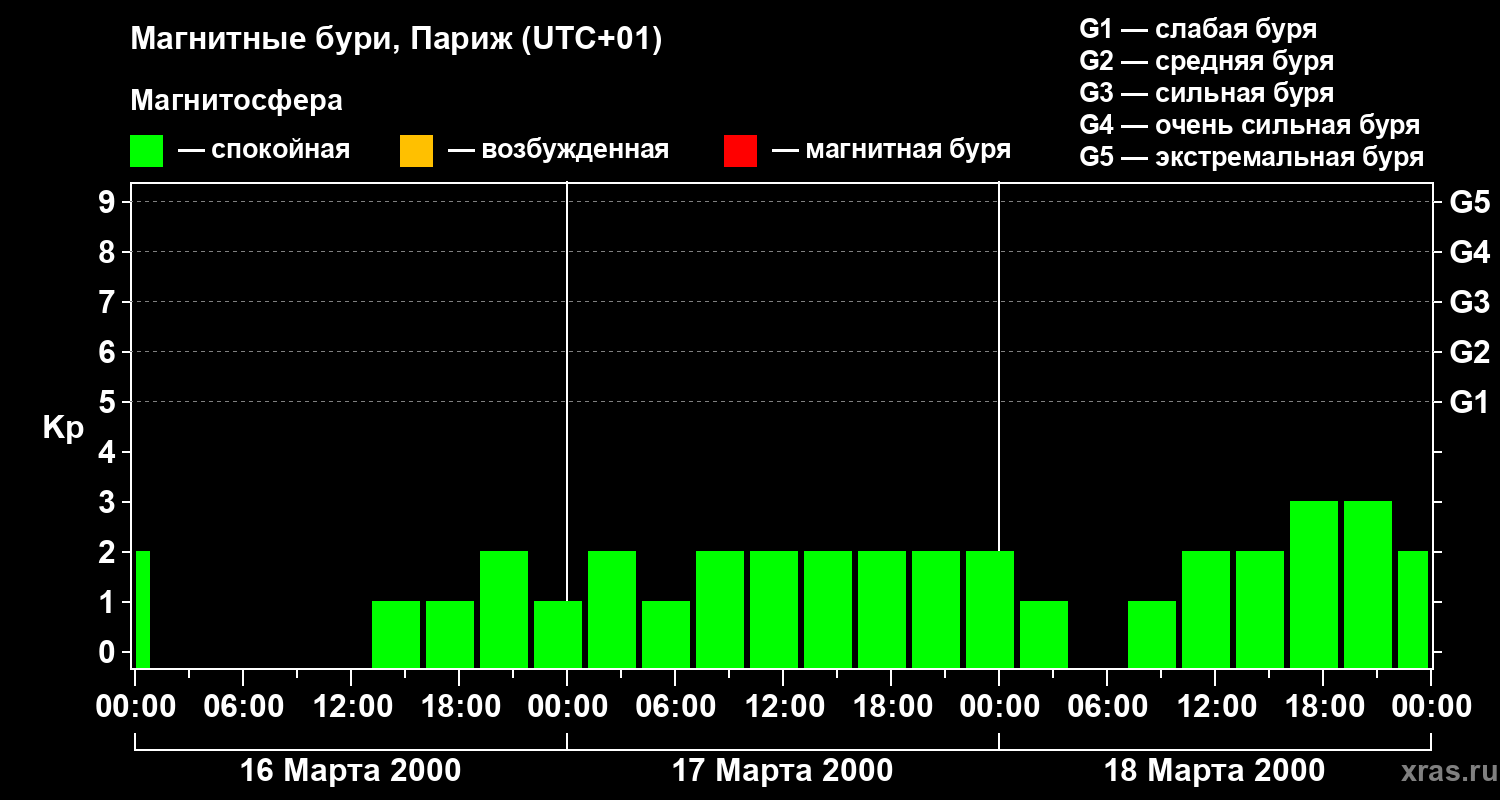1500x800 pixels.
Task: Click the G3 label on right axis
Action: (x=1470, y=302)
